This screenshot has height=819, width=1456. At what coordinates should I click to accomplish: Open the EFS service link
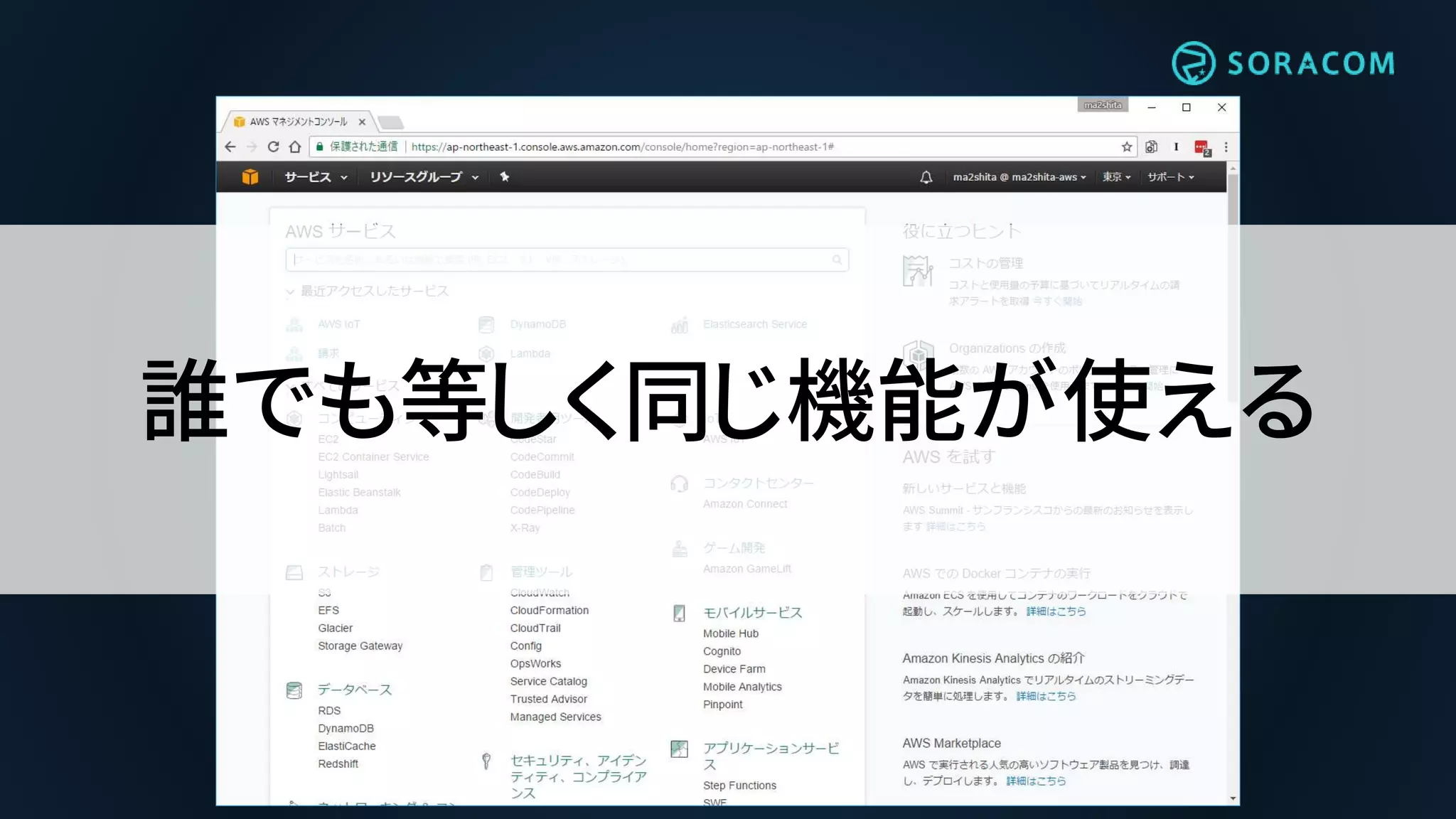tap(328, 611)
